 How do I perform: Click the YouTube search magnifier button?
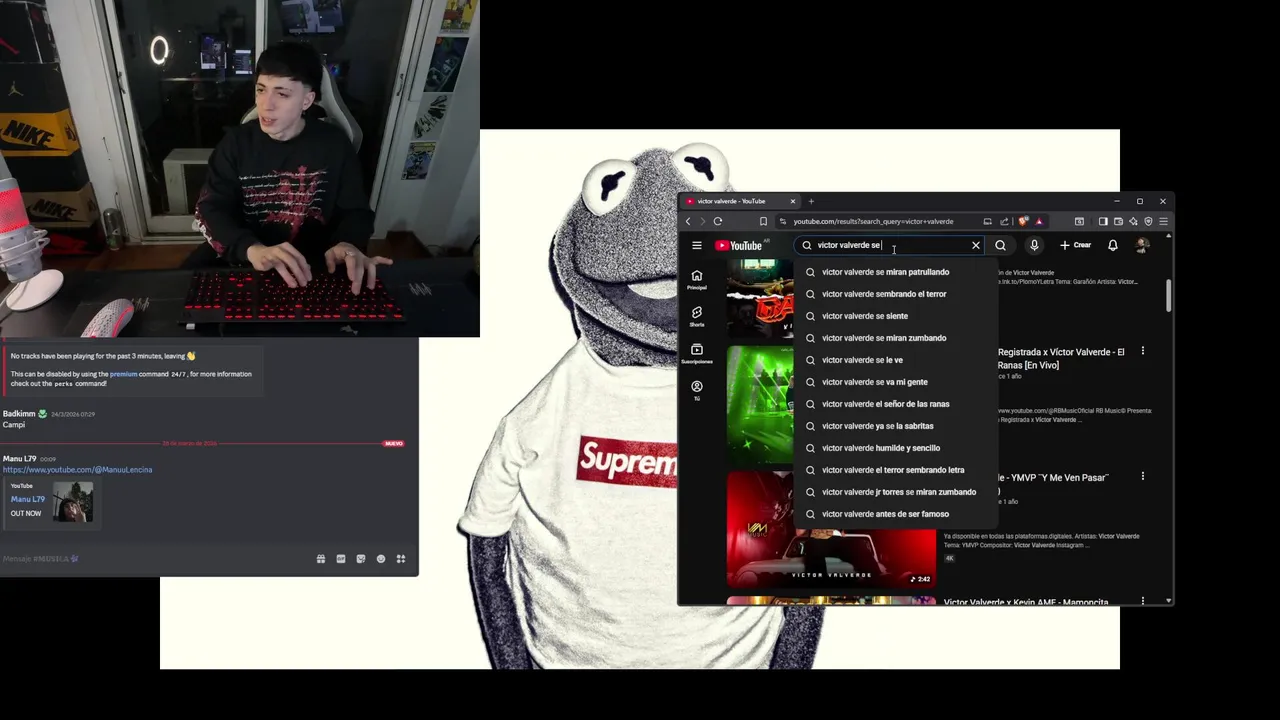click(1000, 245)
